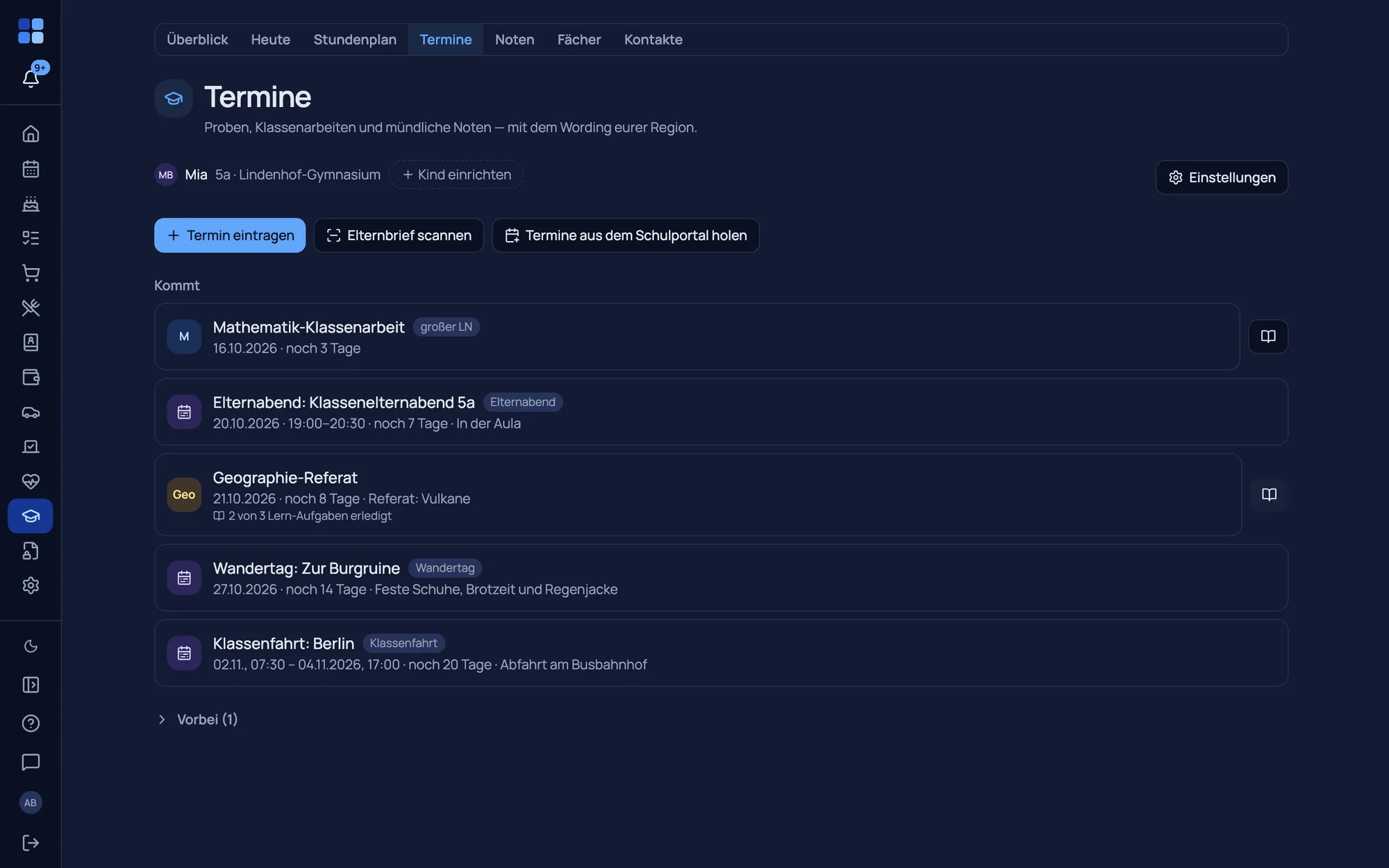Open the home icon in sidebar
Image resolution: width=1389 pixels, height=868 pixels.
point(31,133)
